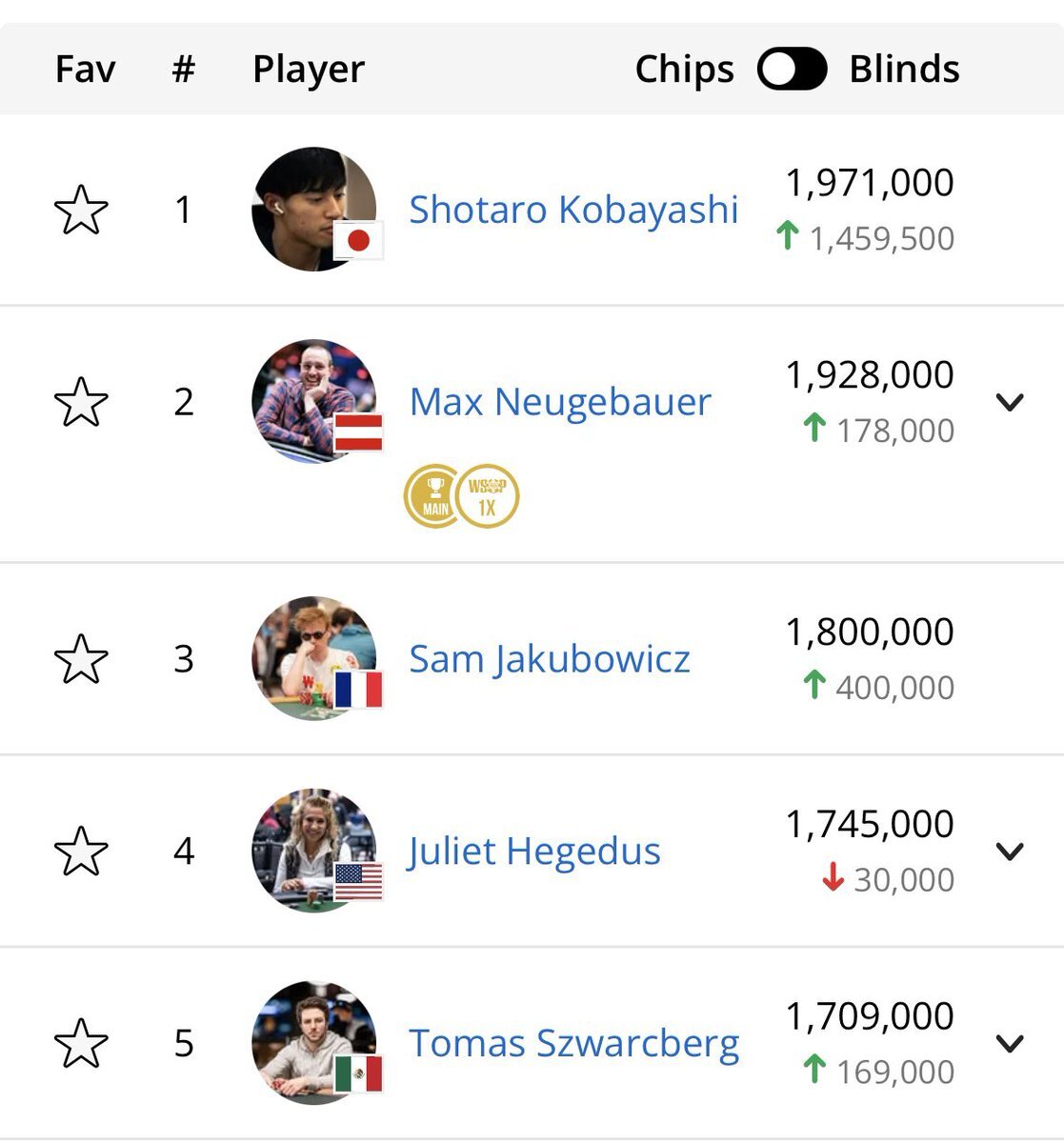Add Tomas Szwarcberg to favorites via star
Viewport: 1064px width, 1143px height.
pos(81,1043)
